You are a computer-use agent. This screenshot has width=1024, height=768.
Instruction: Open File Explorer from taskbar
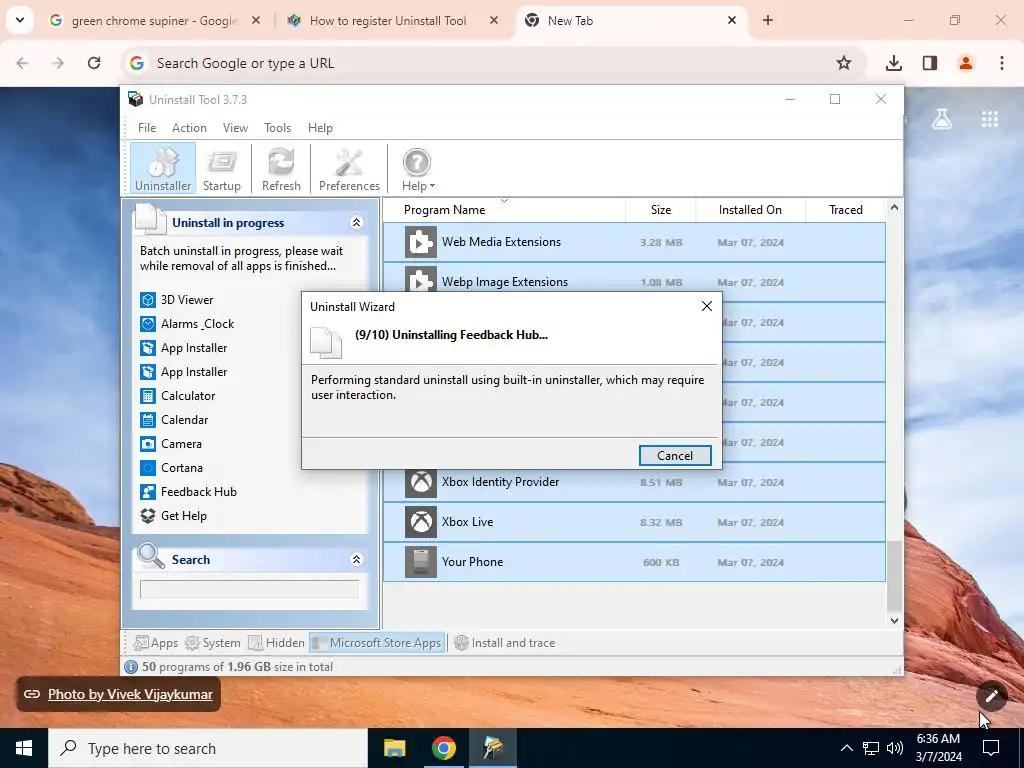coord(394,748)
